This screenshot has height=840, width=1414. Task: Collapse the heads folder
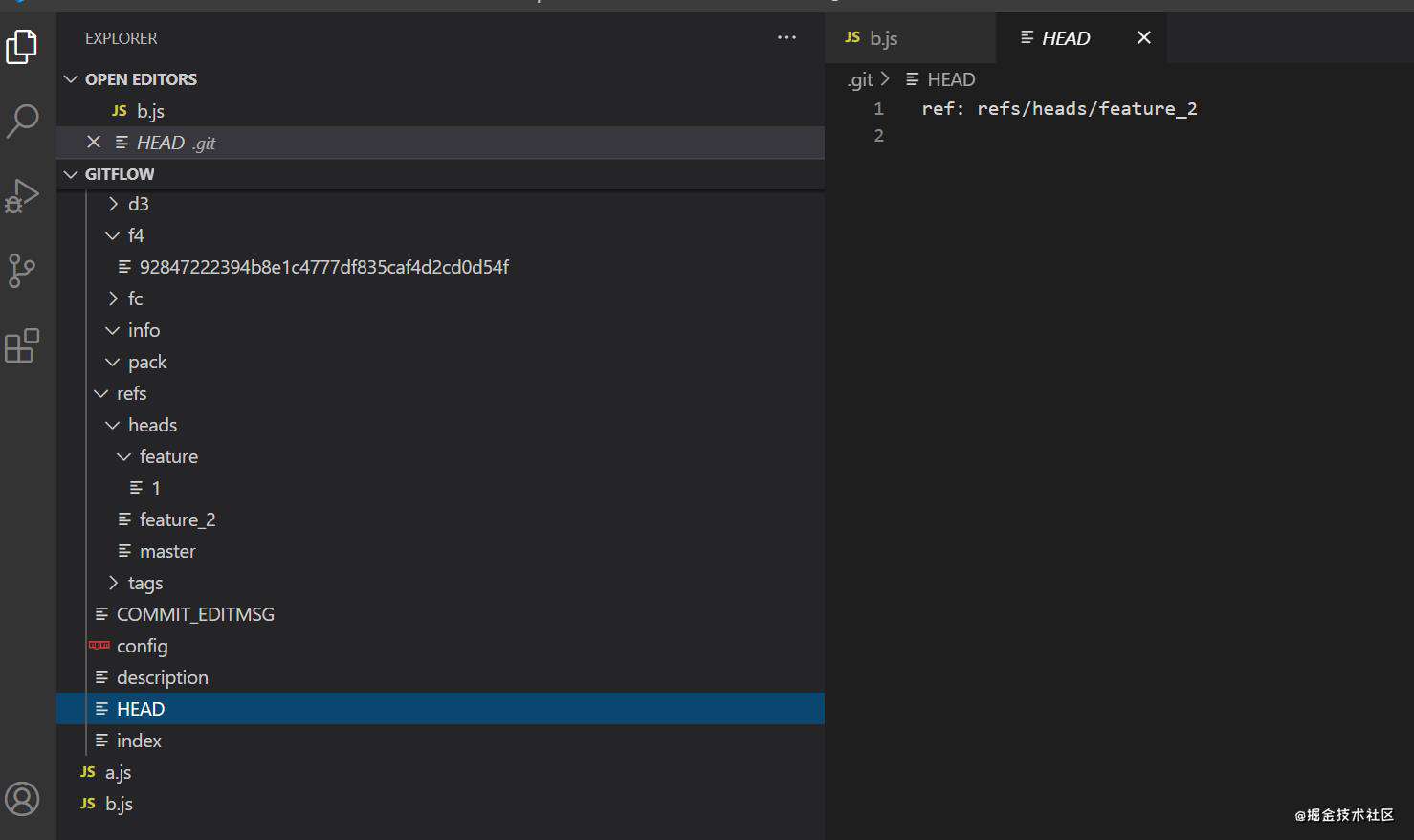click(440, 425)
